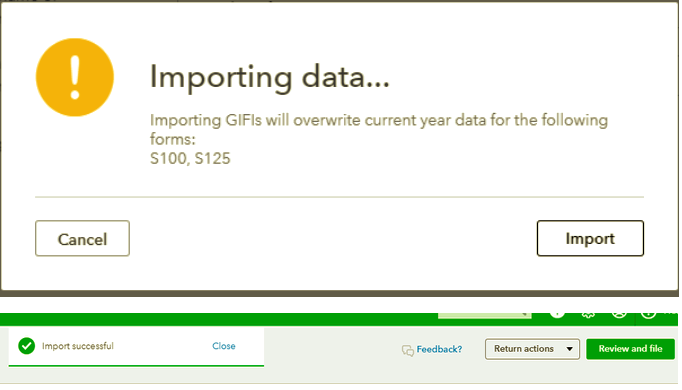This screenshot has height=390, width=682.
Task: Click the Return actions dropdown arrow
Action: 569,349
